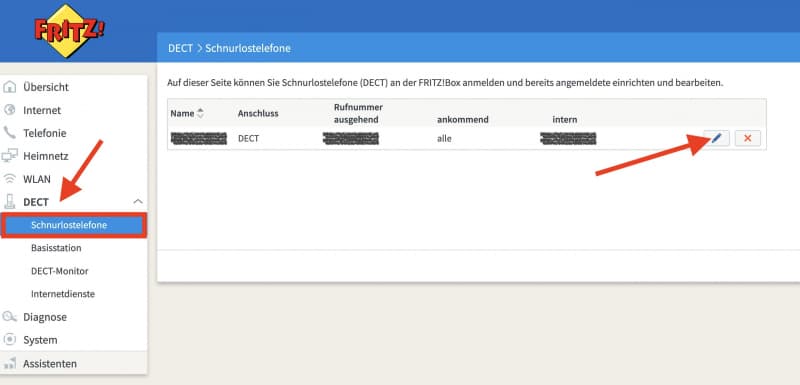Click the pencil edit icon for the DECT phone
This screenshot has width=800, height=385.
[716, 138]
